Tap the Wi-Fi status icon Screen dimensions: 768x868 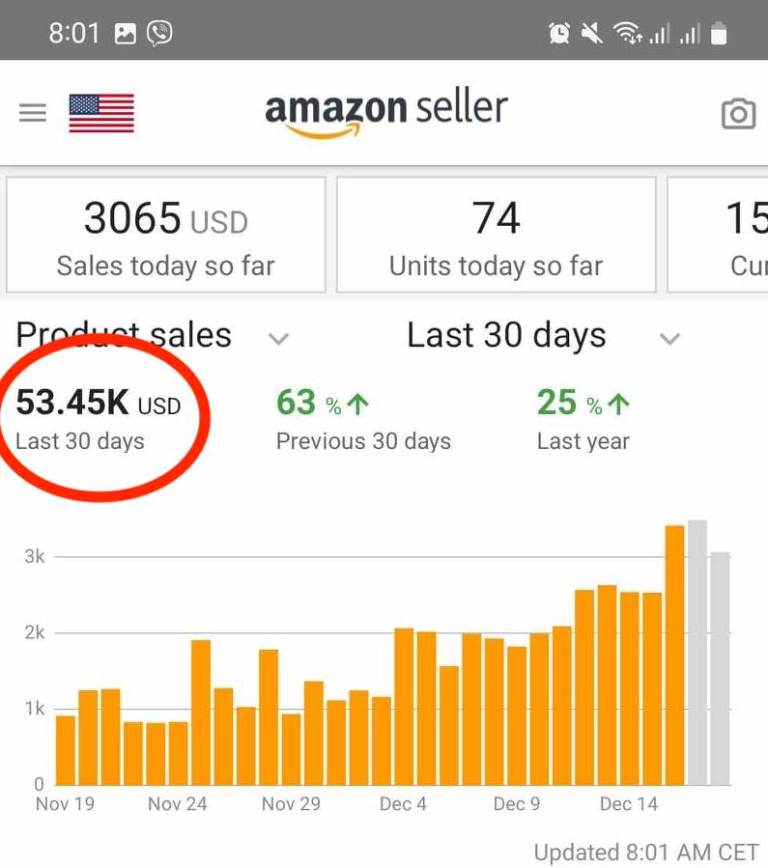626,34
